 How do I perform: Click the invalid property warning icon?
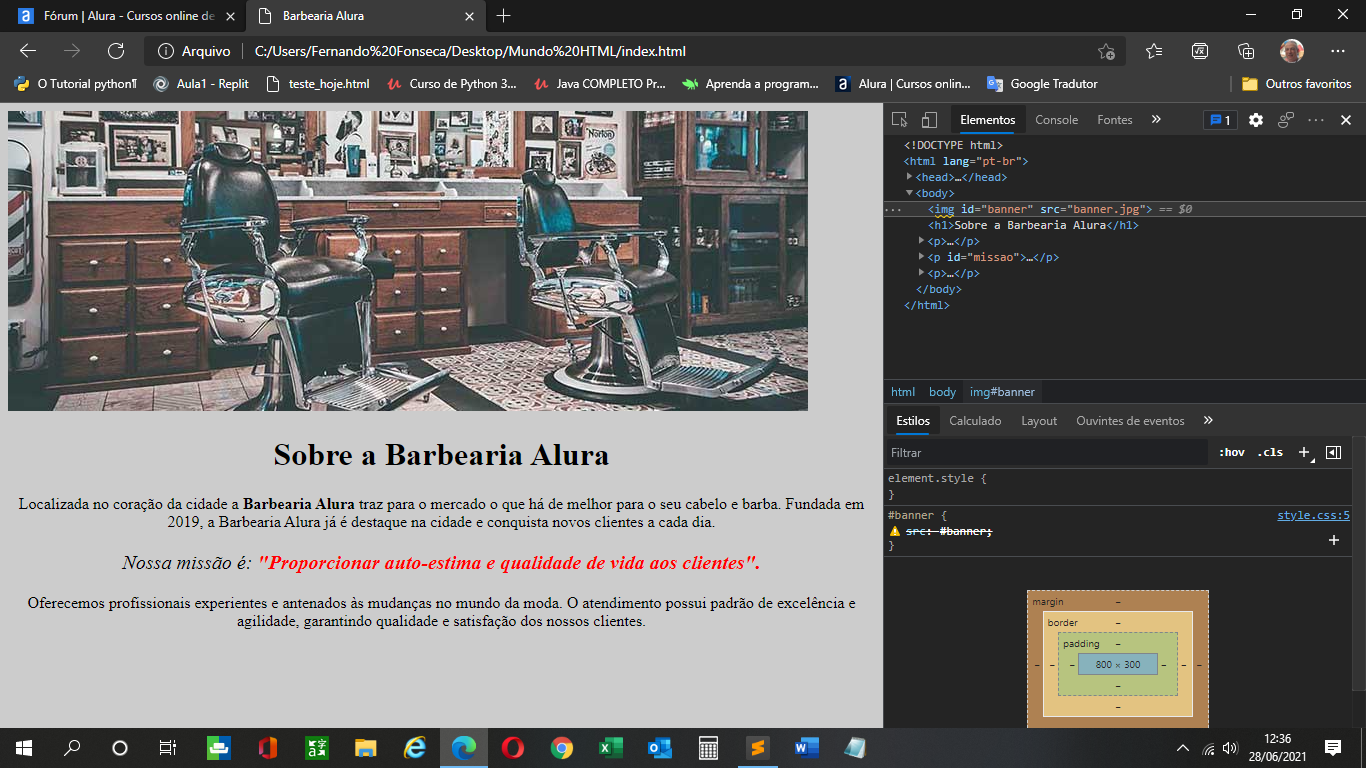[895, 531]
